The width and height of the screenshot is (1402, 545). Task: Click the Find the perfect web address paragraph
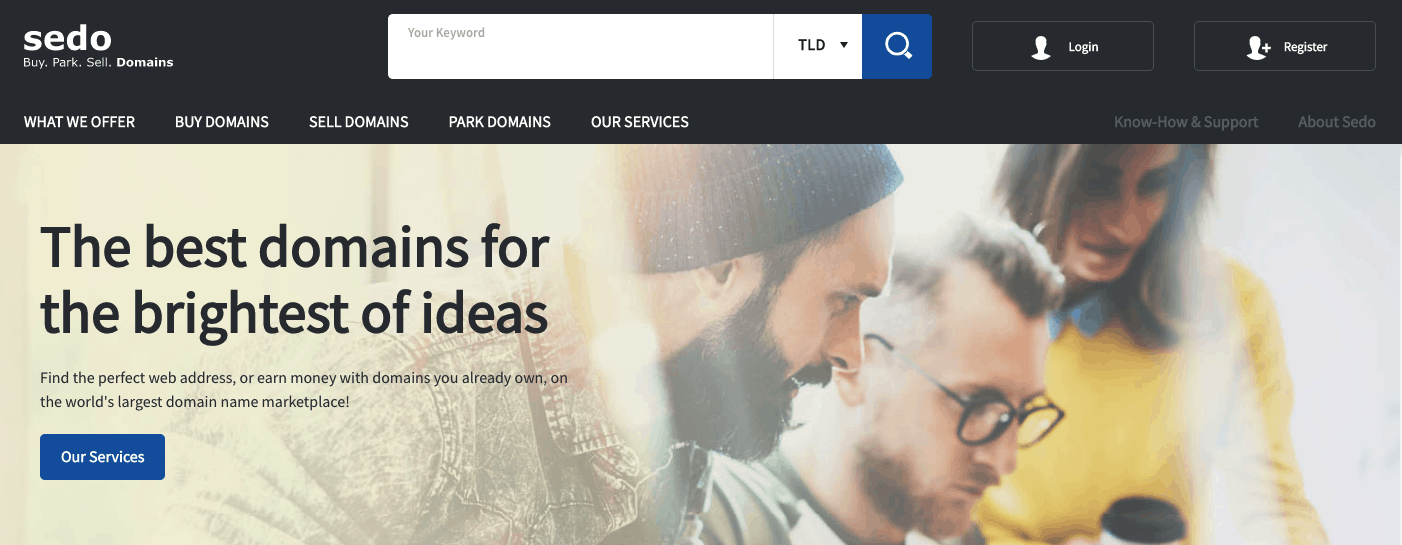click(x=304, y=390)
